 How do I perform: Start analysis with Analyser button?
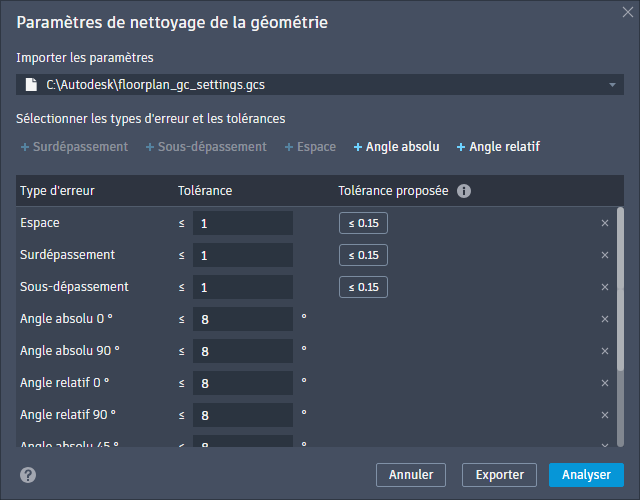tap(586, 474)
